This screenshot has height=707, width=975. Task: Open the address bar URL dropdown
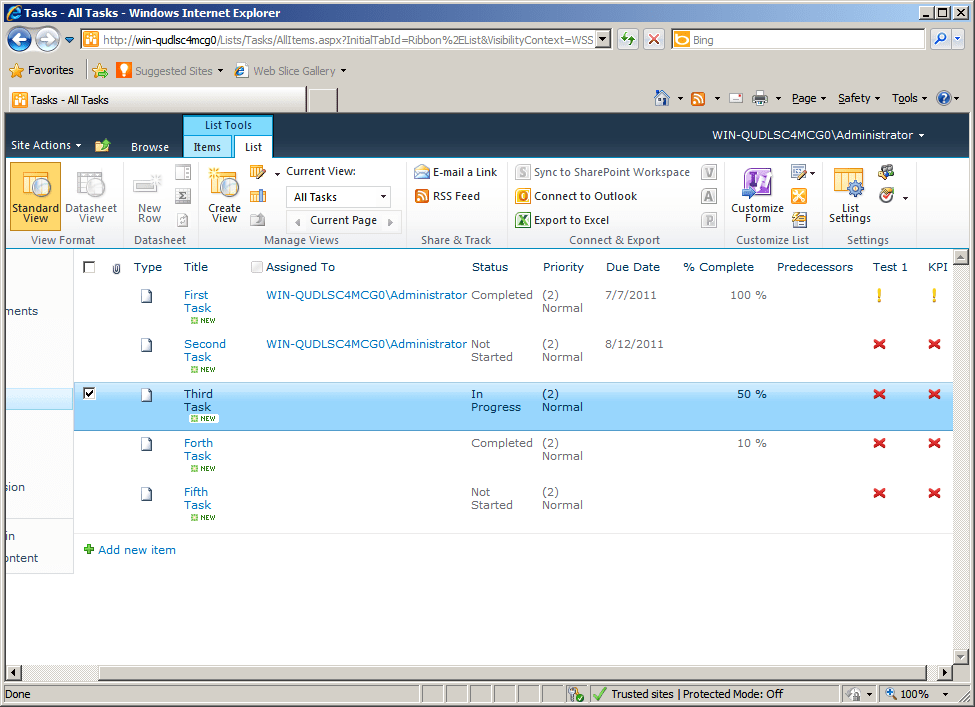[x=603, y=40]
